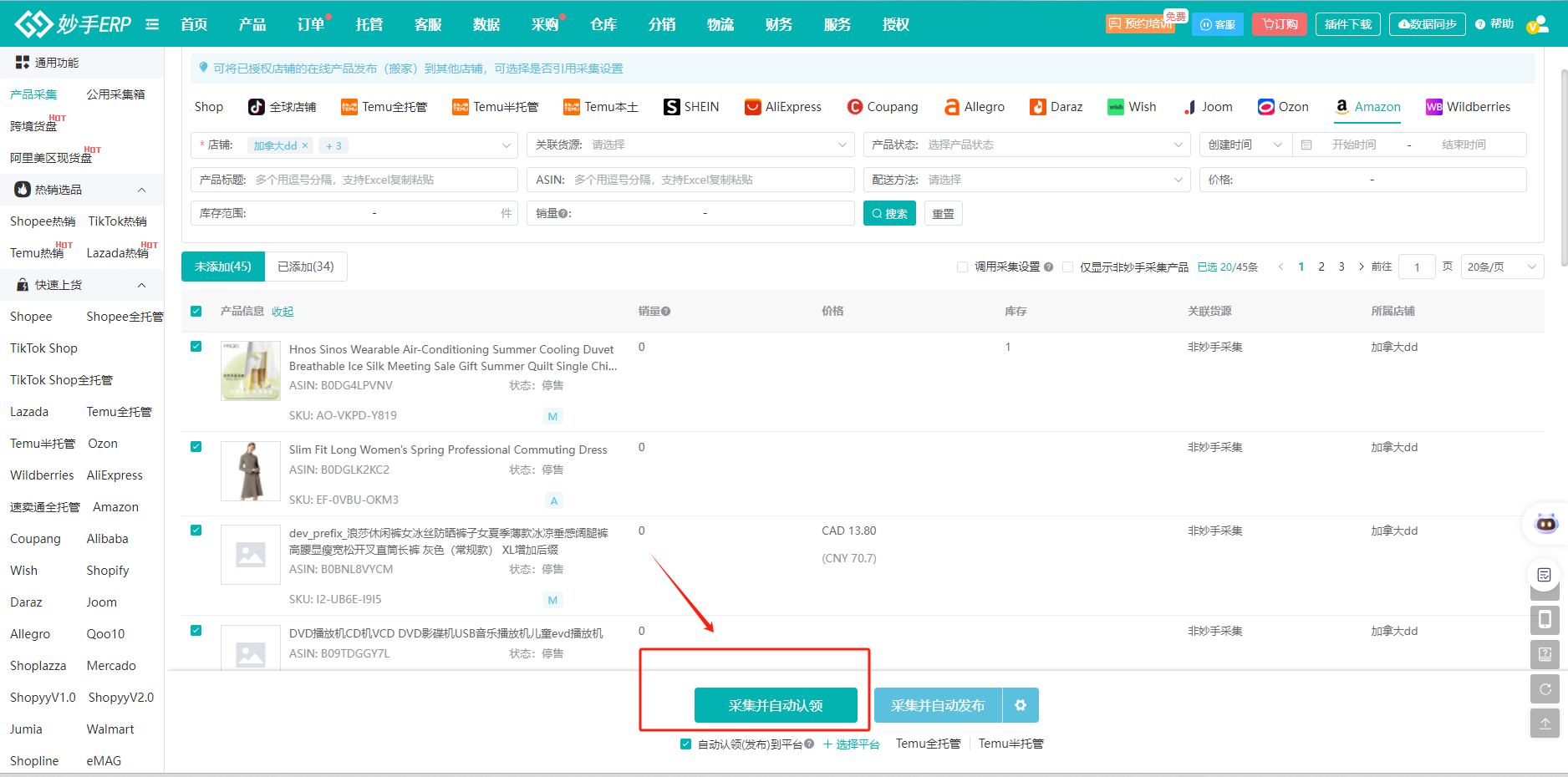Image resolution: width=1568 pixels, height=777 pixels.
Task: Click the robot assistant icon on right edge
Action: point(1545,524)
